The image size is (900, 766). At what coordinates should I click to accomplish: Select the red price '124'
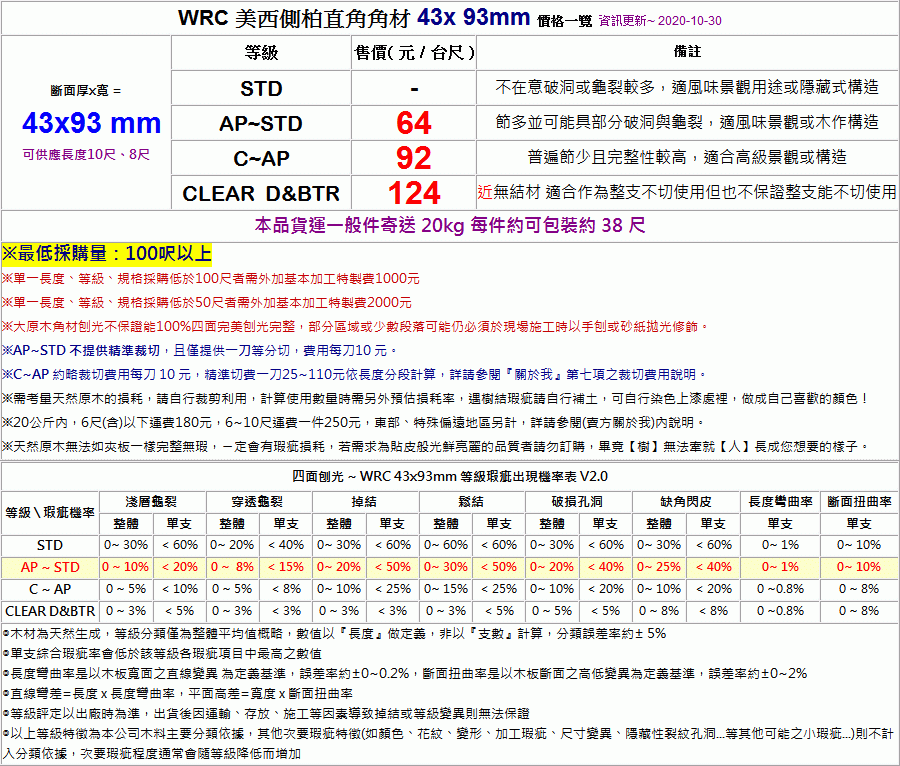(x=414, y=193)
